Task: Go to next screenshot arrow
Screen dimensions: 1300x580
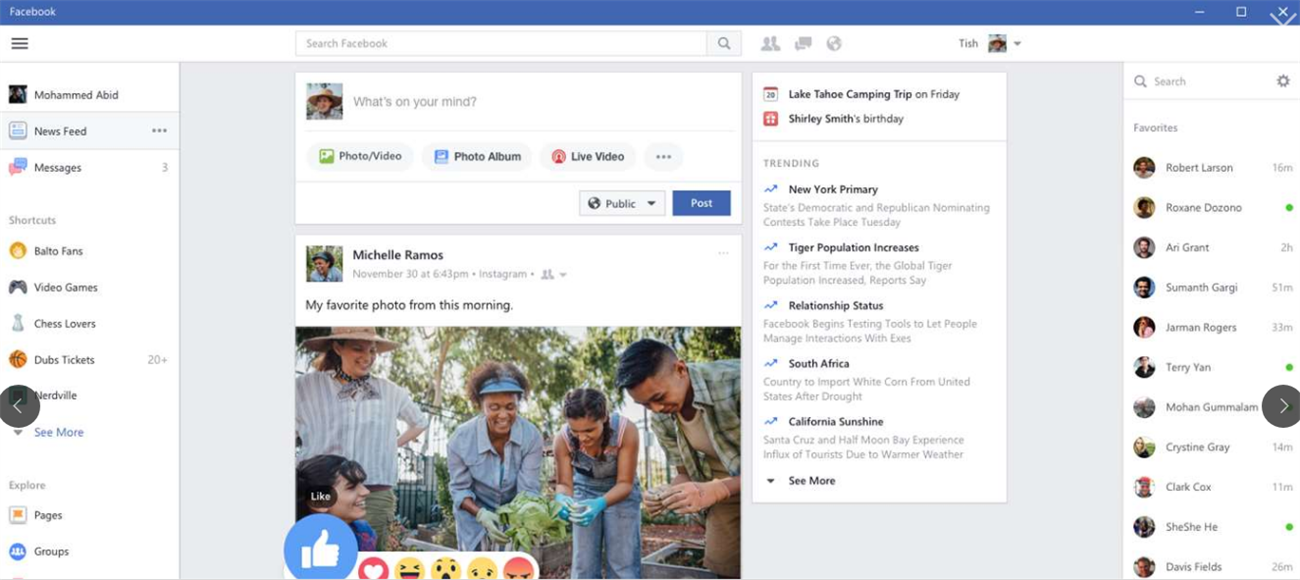Action: [1282, 406]
